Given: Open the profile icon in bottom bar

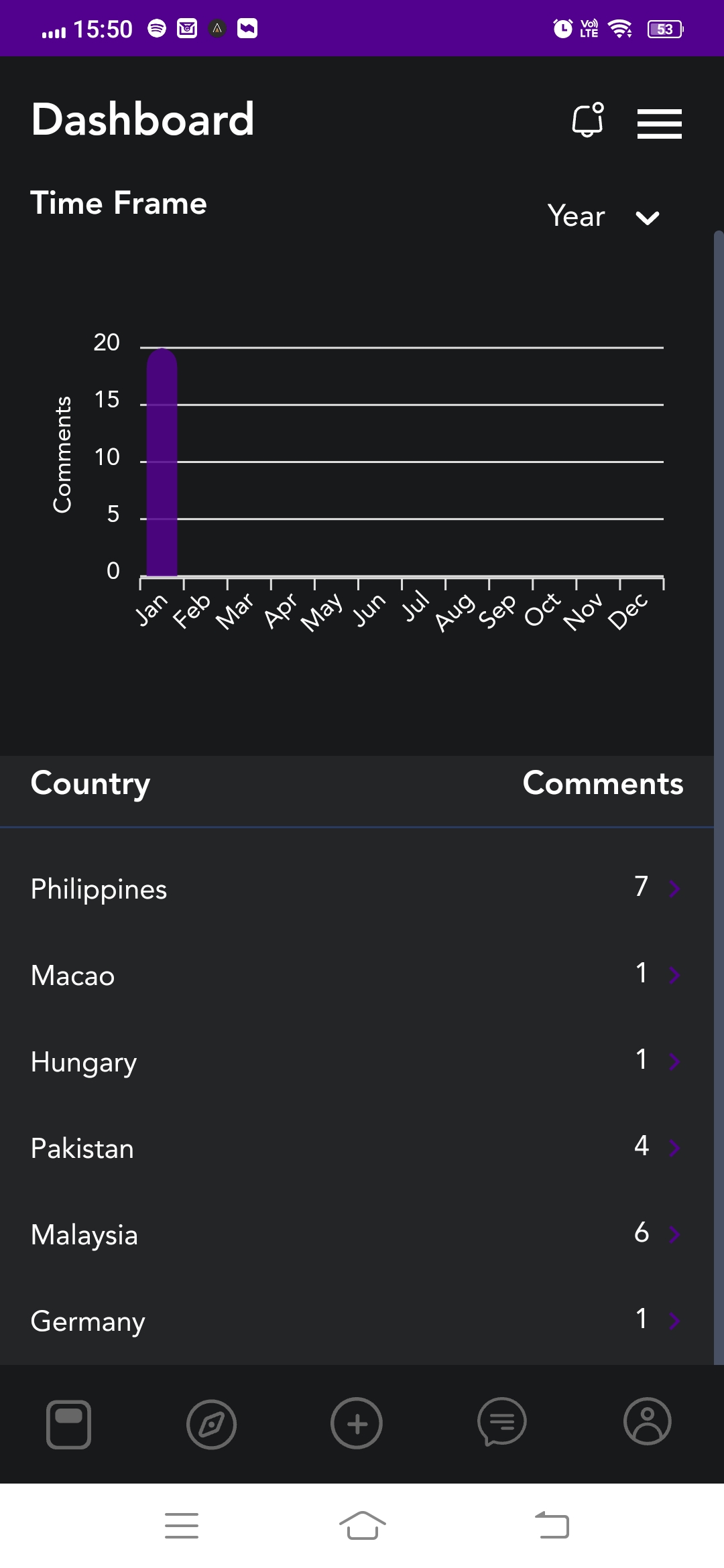Looking at the screenshot, I should pos(648,1421).
